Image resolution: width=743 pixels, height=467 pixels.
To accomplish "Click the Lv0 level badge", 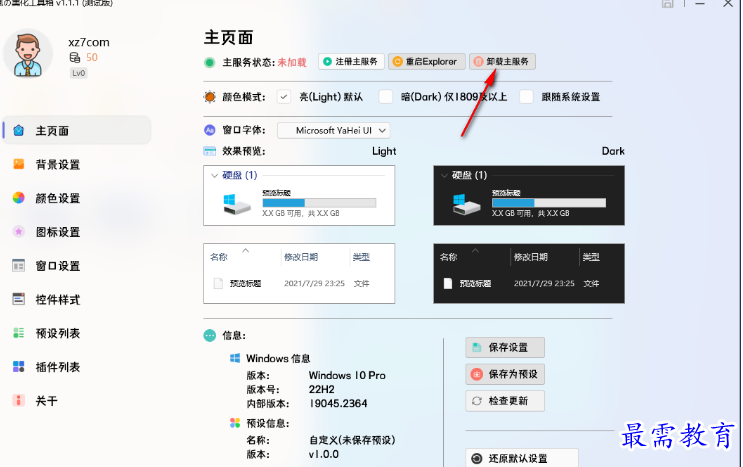I will tap(79, 73).
